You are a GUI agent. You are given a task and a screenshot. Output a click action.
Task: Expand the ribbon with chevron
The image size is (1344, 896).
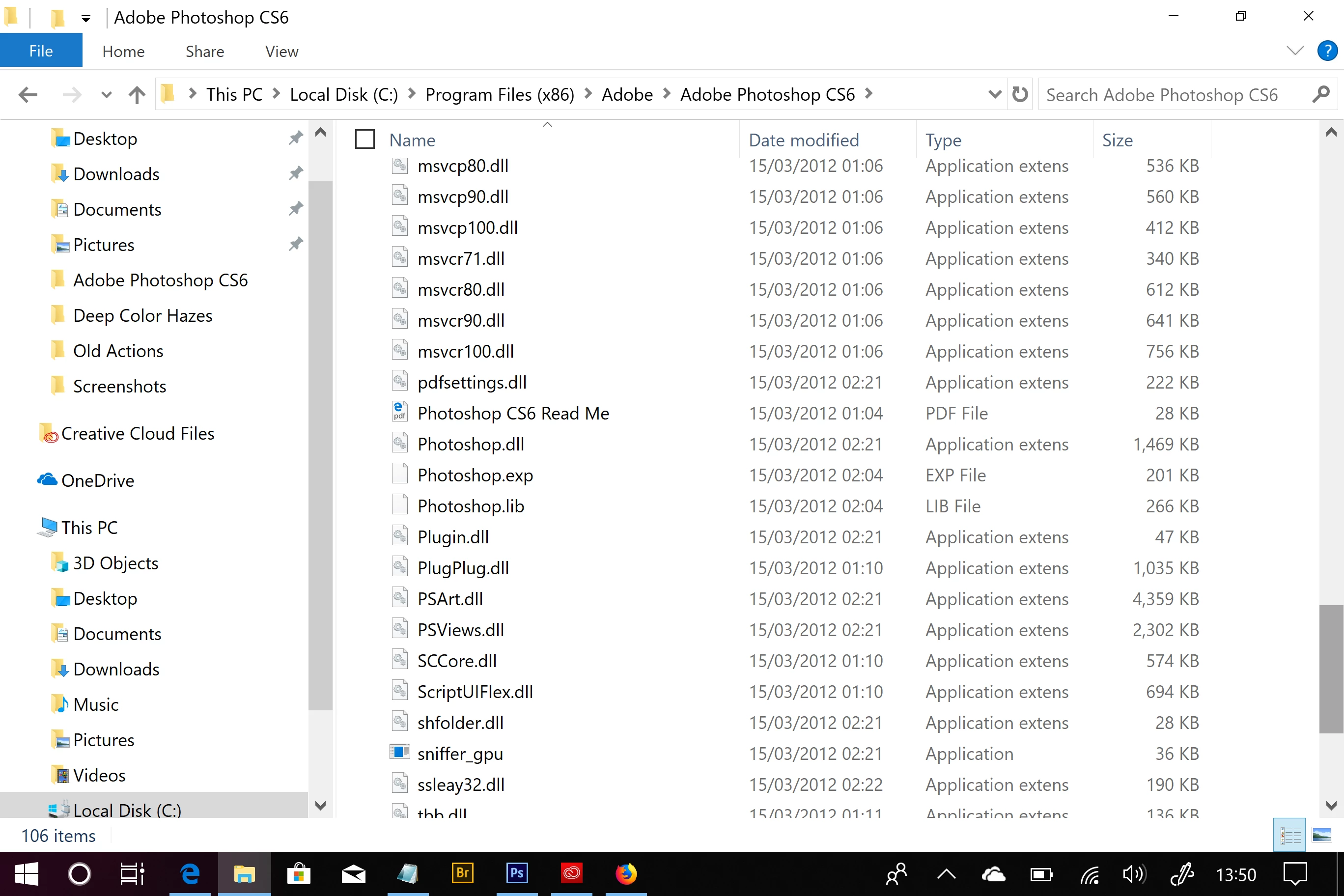click(1295, 51)
